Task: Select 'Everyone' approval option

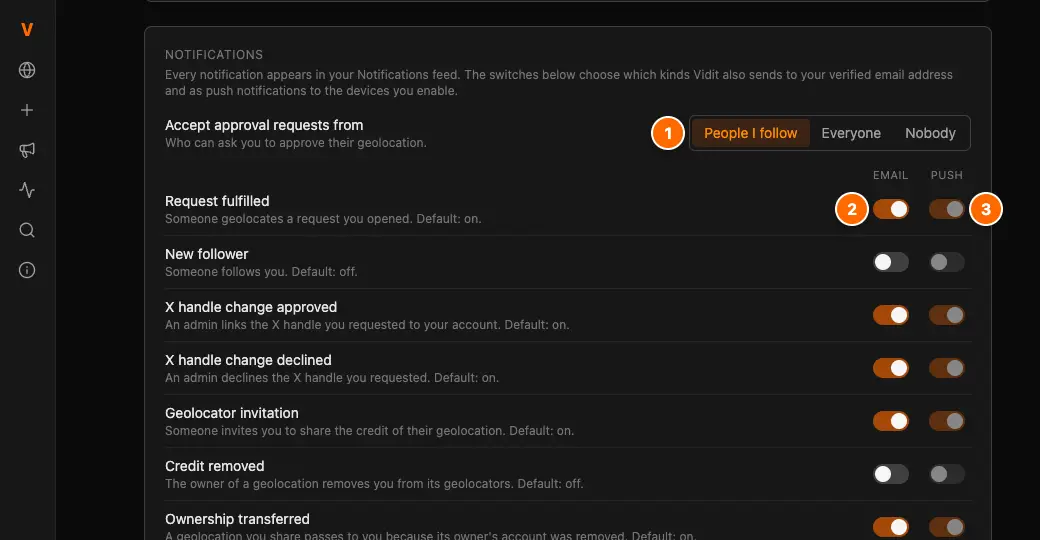Action: click(851, 133)
